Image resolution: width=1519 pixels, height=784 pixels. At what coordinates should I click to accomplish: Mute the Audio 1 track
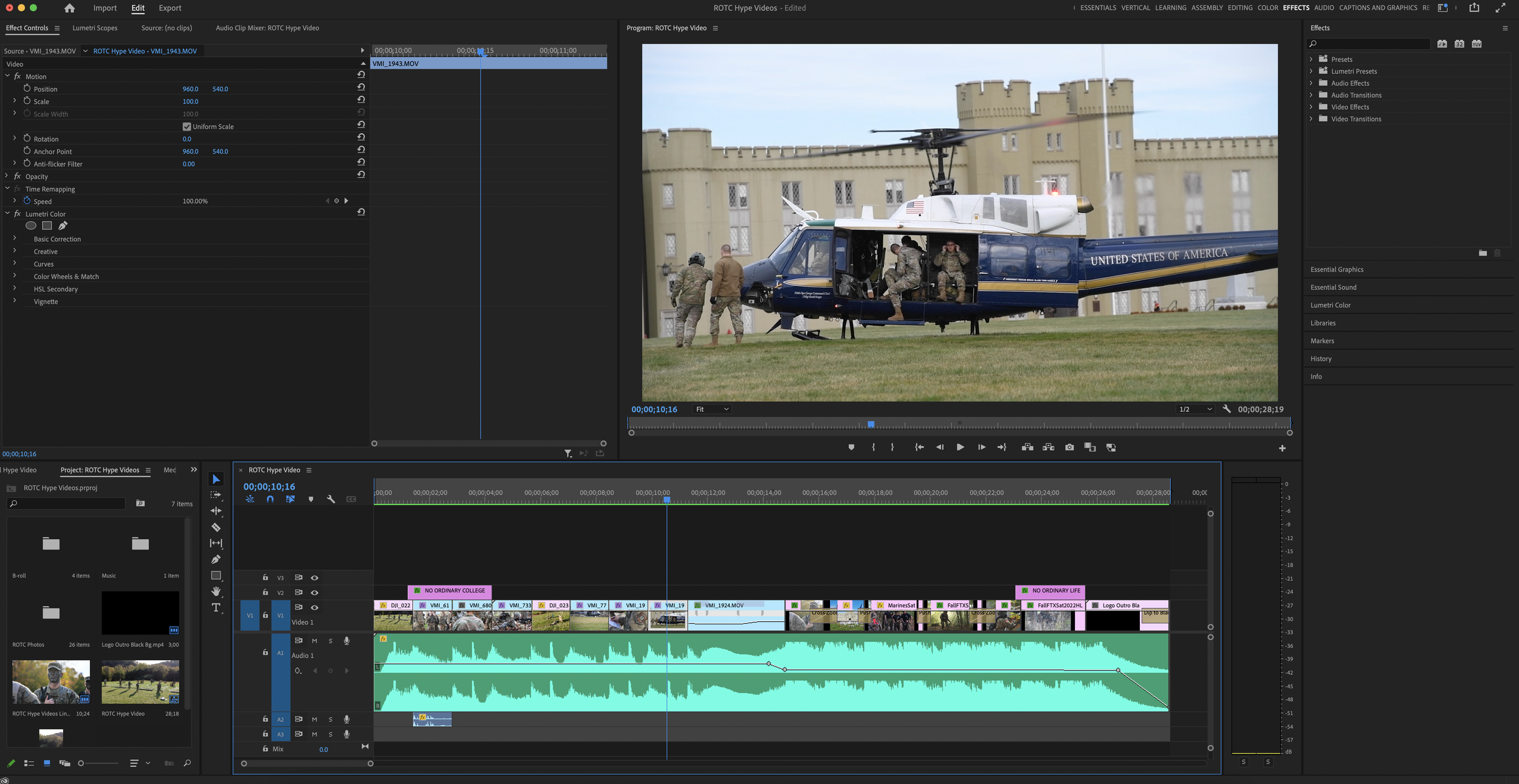pyautogui.click(x=314, y=641)
